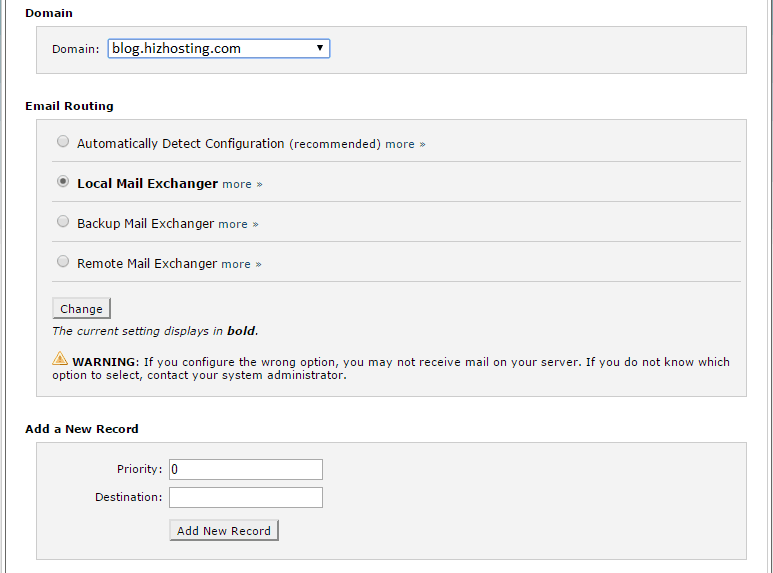This screenshot has width=773, height=573.
Task: Click the bold 'Domain' section heading
Action: tap(49, 14)
